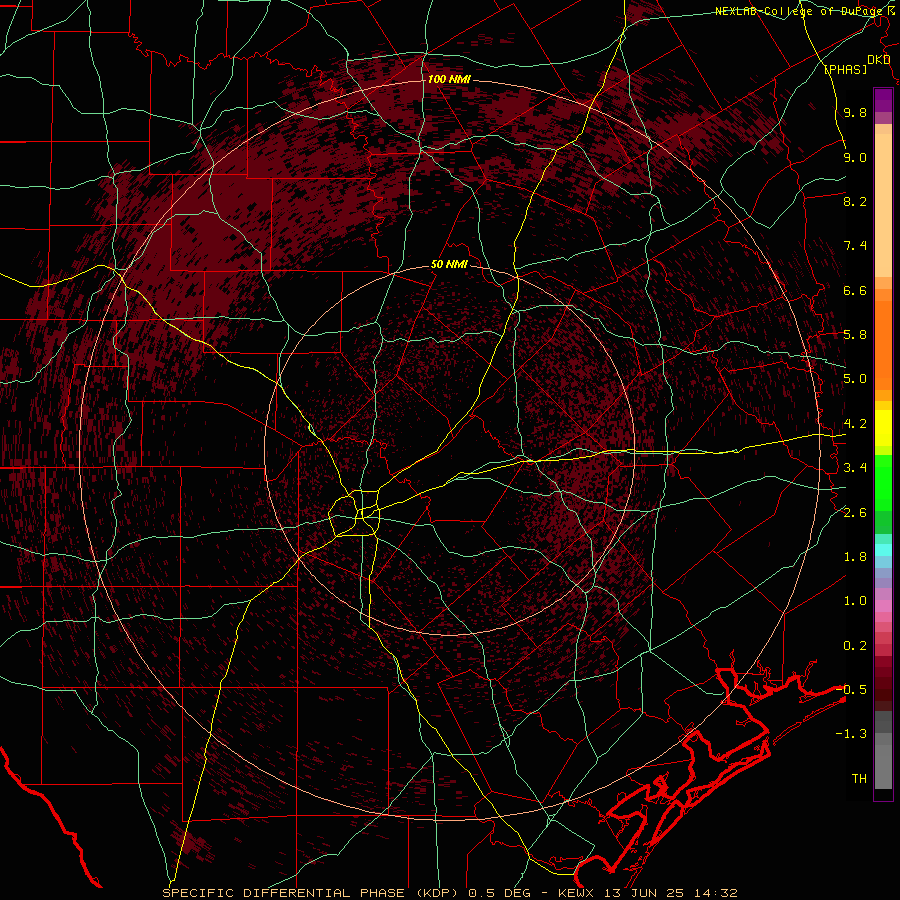Image resolution: width=900 pixels, height=900 pixels.
Task: Click the 2.6 scale value
Action: point(855,513)
